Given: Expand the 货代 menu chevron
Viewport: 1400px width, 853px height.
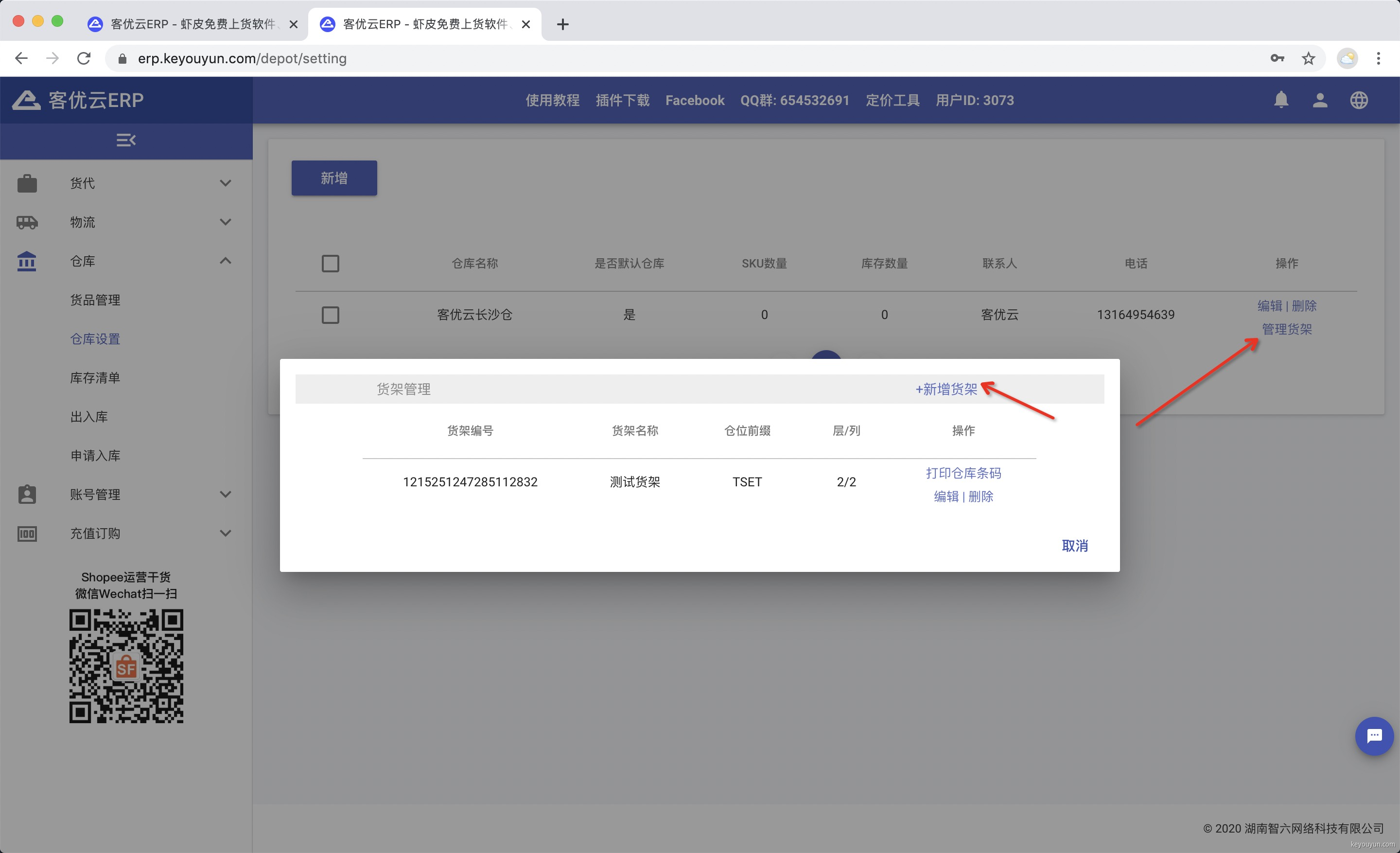Looking at the screenshot, I should pyautogui.click(x=225, y=183).
